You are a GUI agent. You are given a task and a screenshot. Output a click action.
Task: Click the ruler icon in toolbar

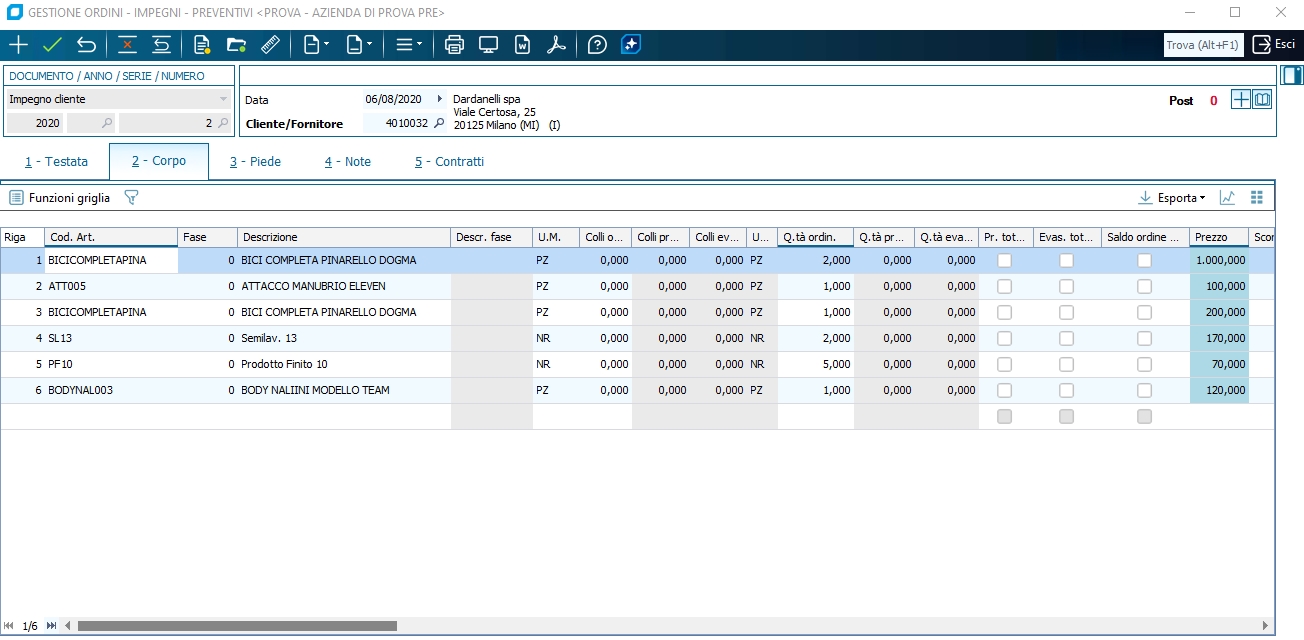[269, 45]
